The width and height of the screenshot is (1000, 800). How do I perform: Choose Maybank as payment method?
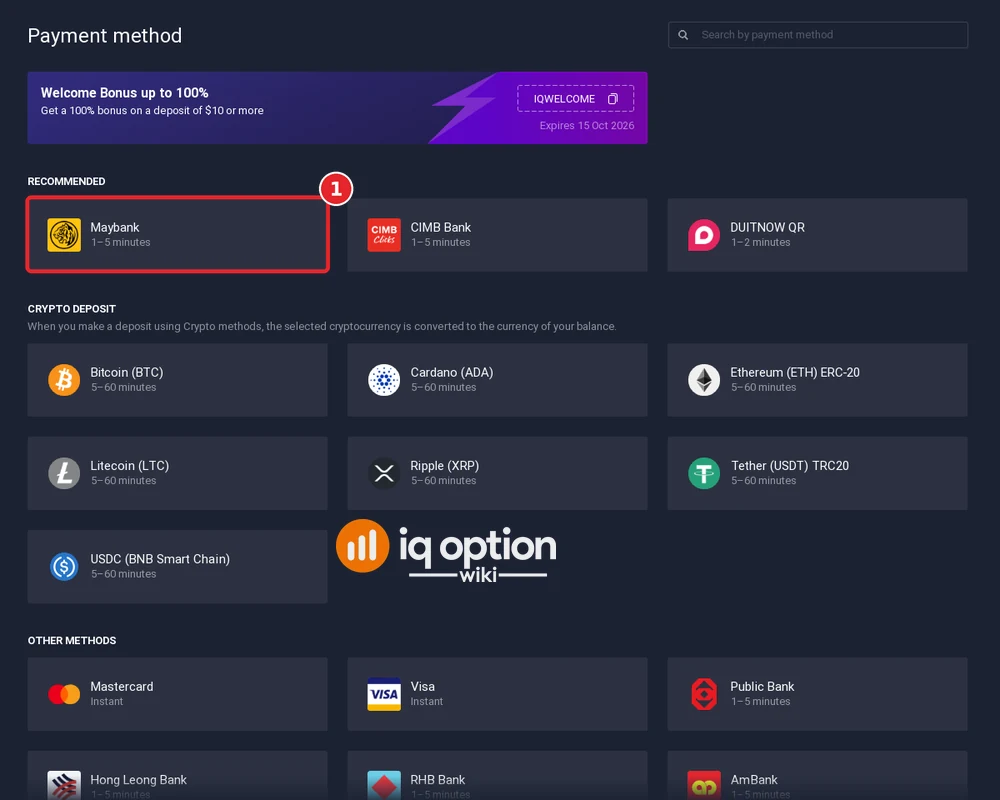[x=177, y=235]
